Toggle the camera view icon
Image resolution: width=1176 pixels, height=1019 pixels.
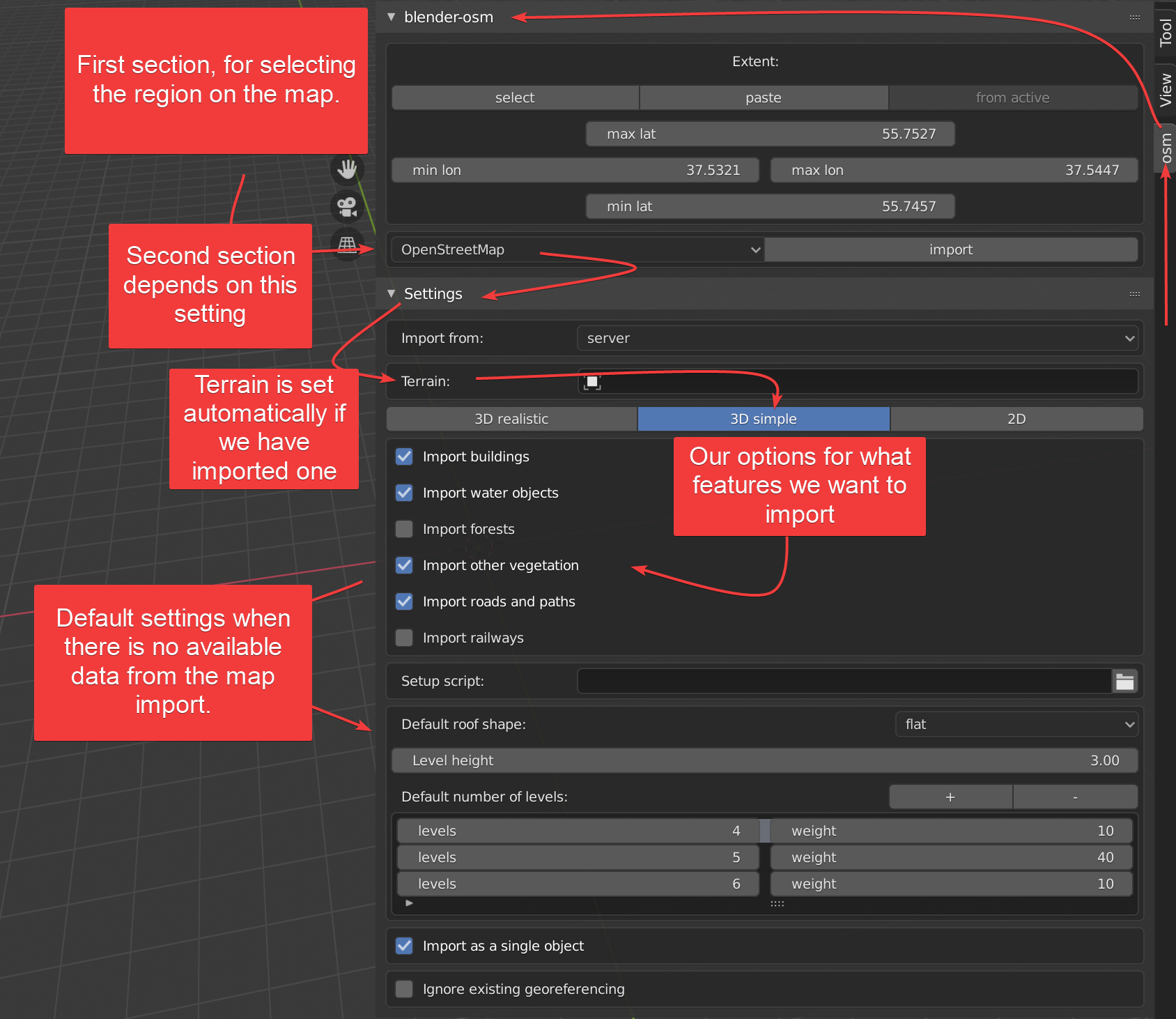click(346, 207)
